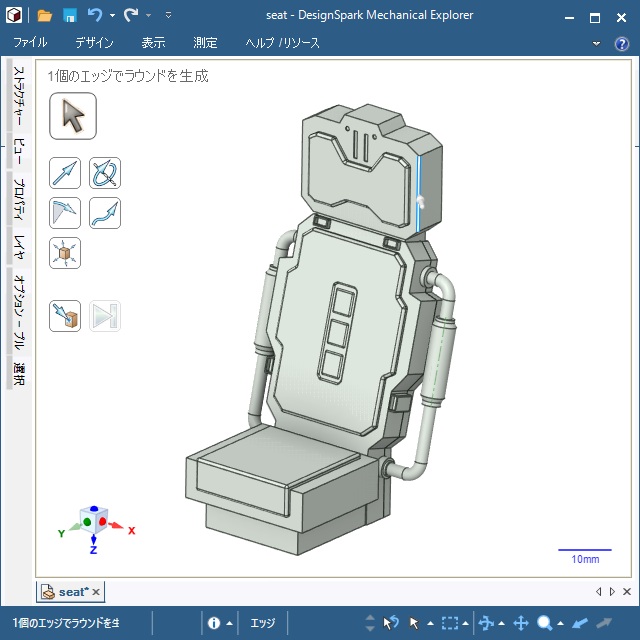Open file using folder icon
The height and width of the screenshot is (640, 640).
pyautogui.click(x=45, y=16)
